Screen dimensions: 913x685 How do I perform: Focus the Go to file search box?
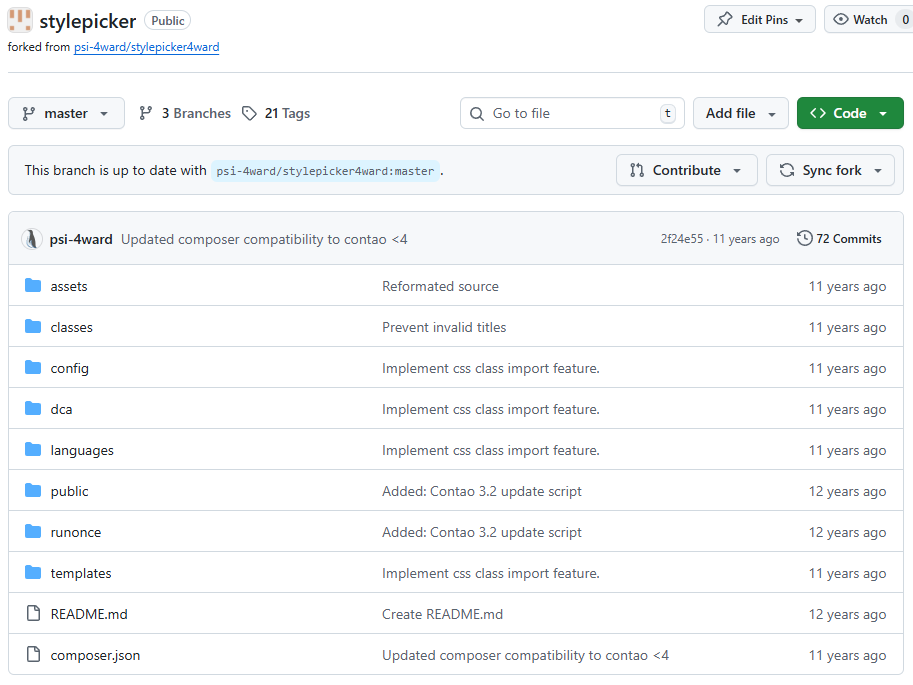coord(570,113)
